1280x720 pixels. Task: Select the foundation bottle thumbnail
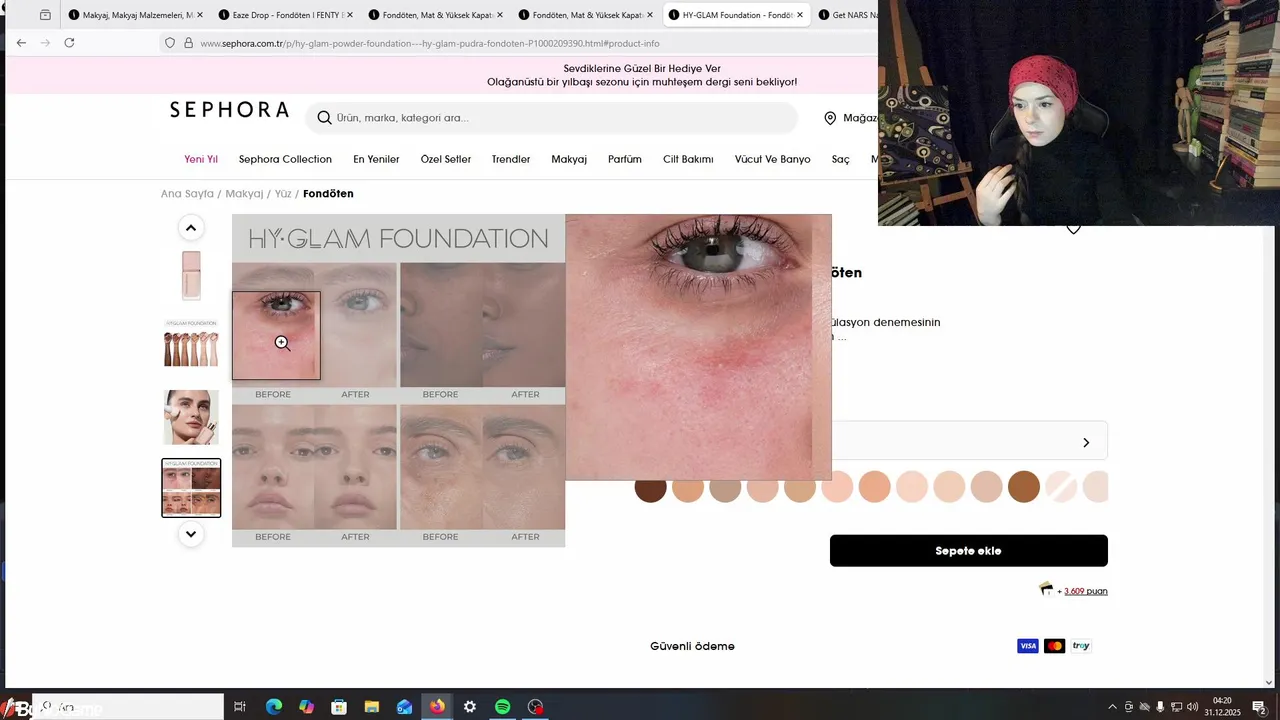tap(191, 275)
